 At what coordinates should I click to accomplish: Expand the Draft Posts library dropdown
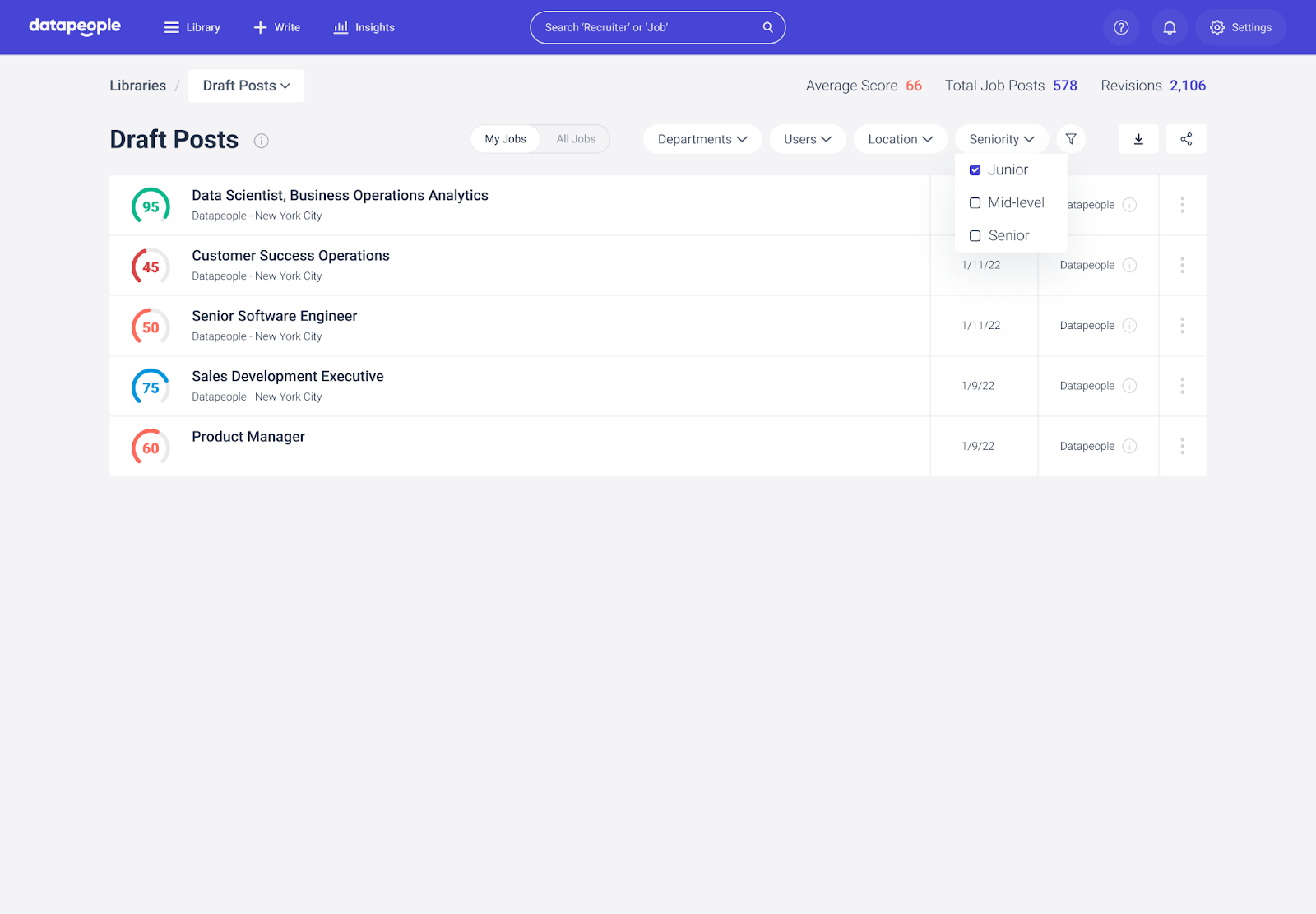pos(246,86)
